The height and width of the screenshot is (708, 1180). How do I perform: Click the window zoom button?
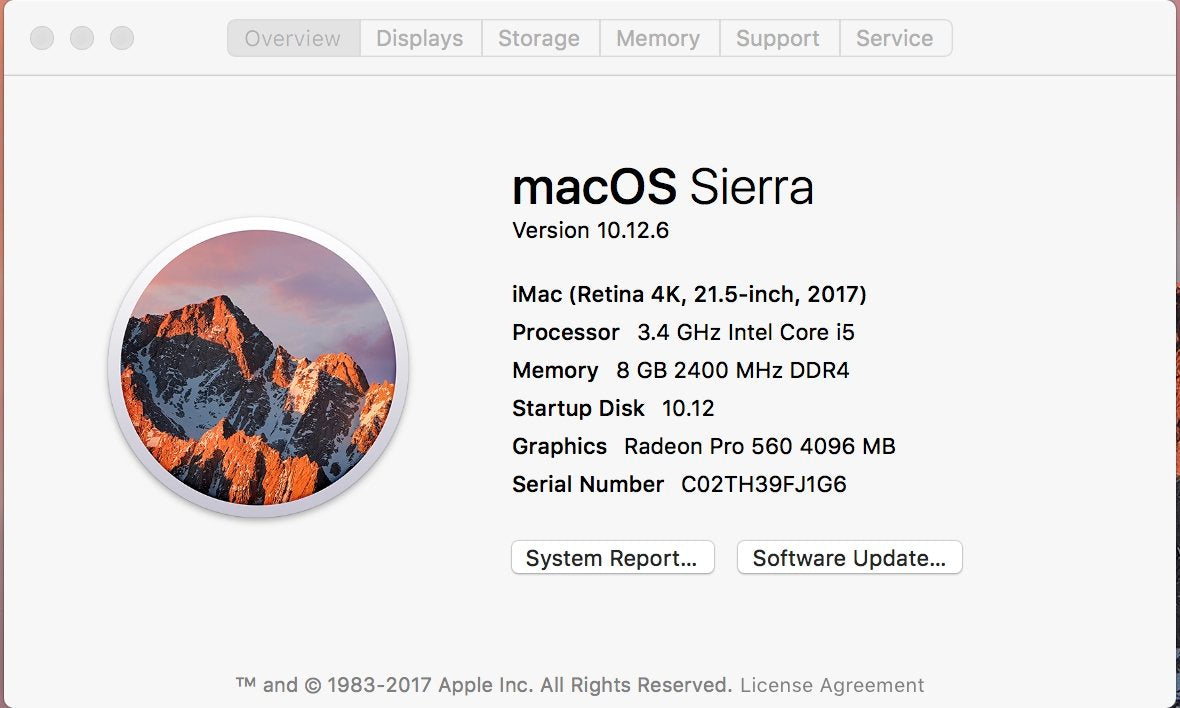pos(122,39)
